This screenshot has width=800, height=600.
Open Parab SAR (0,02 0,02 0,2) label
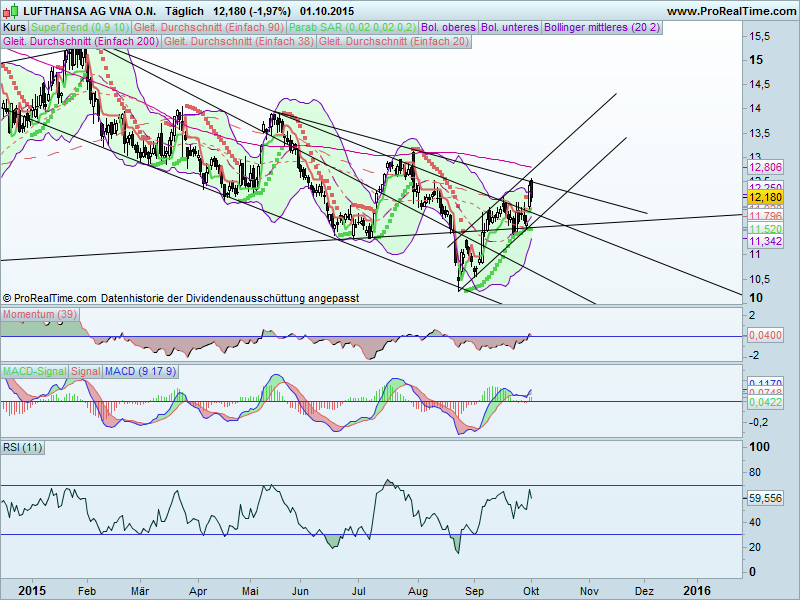pos(353,28)
